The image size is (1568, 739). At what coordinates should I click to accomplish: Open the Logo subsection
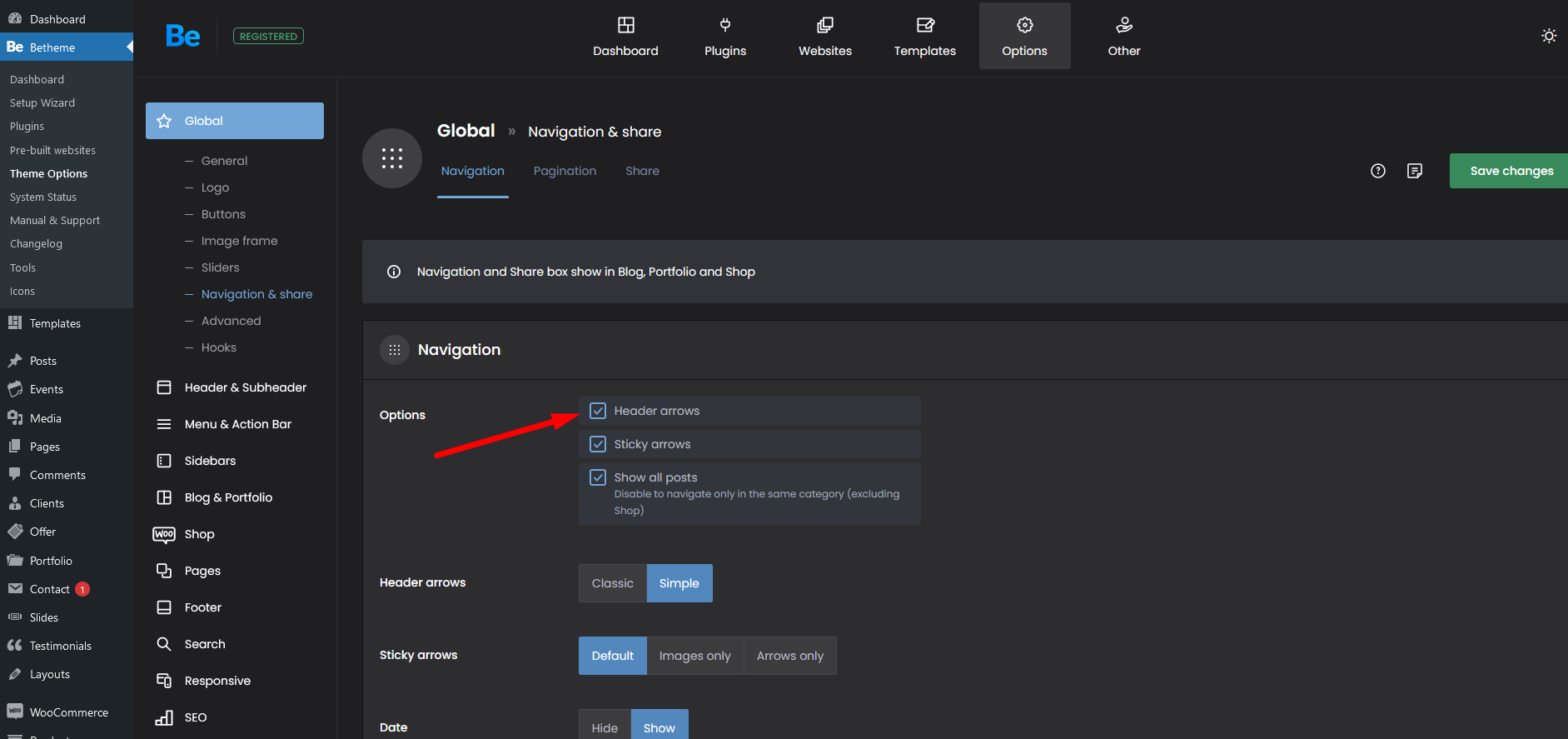click(x=215, y=187)
